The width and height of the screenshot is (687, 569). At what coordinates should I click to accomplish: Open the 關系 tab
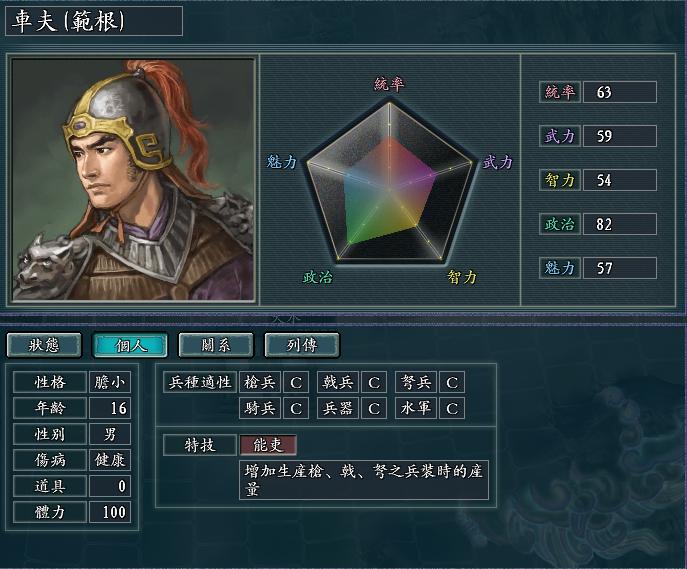pos(216,345)
